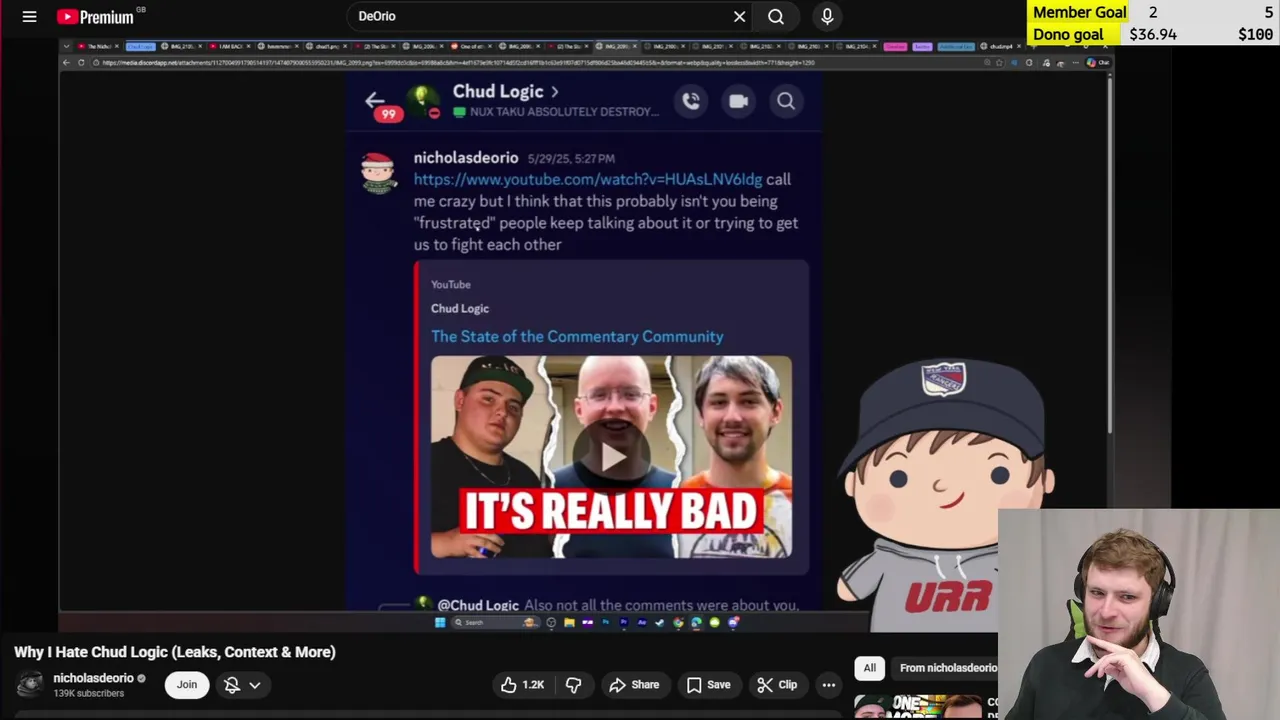Open nicholasdeorio channel avatar
Screen dimensions: 1280x720
30,684
